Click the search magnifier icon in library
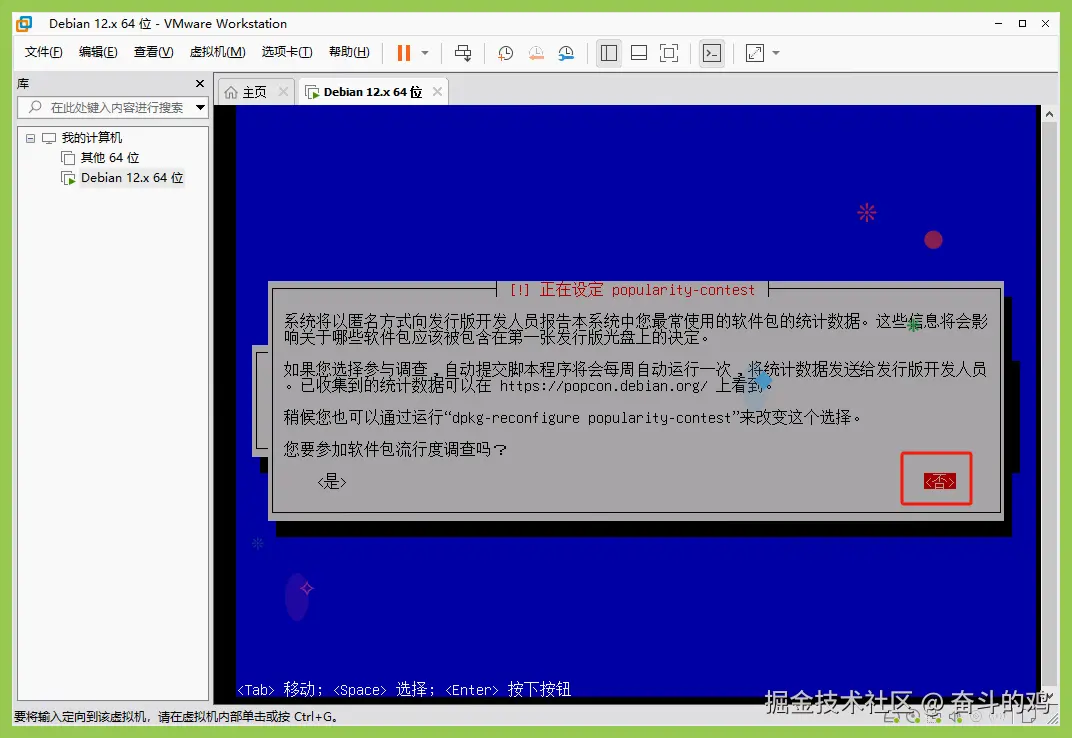Screen dimensions: 1072x738 pyautogui.click(x=36, y=107)
